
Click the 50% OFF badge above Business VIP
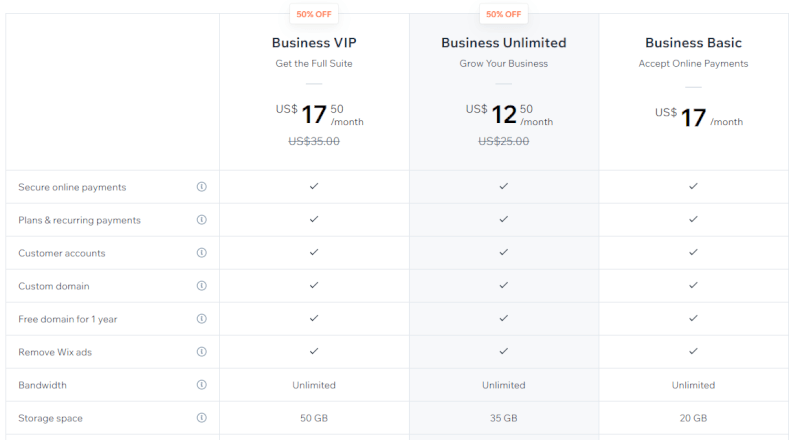click(x=314, y=14)
